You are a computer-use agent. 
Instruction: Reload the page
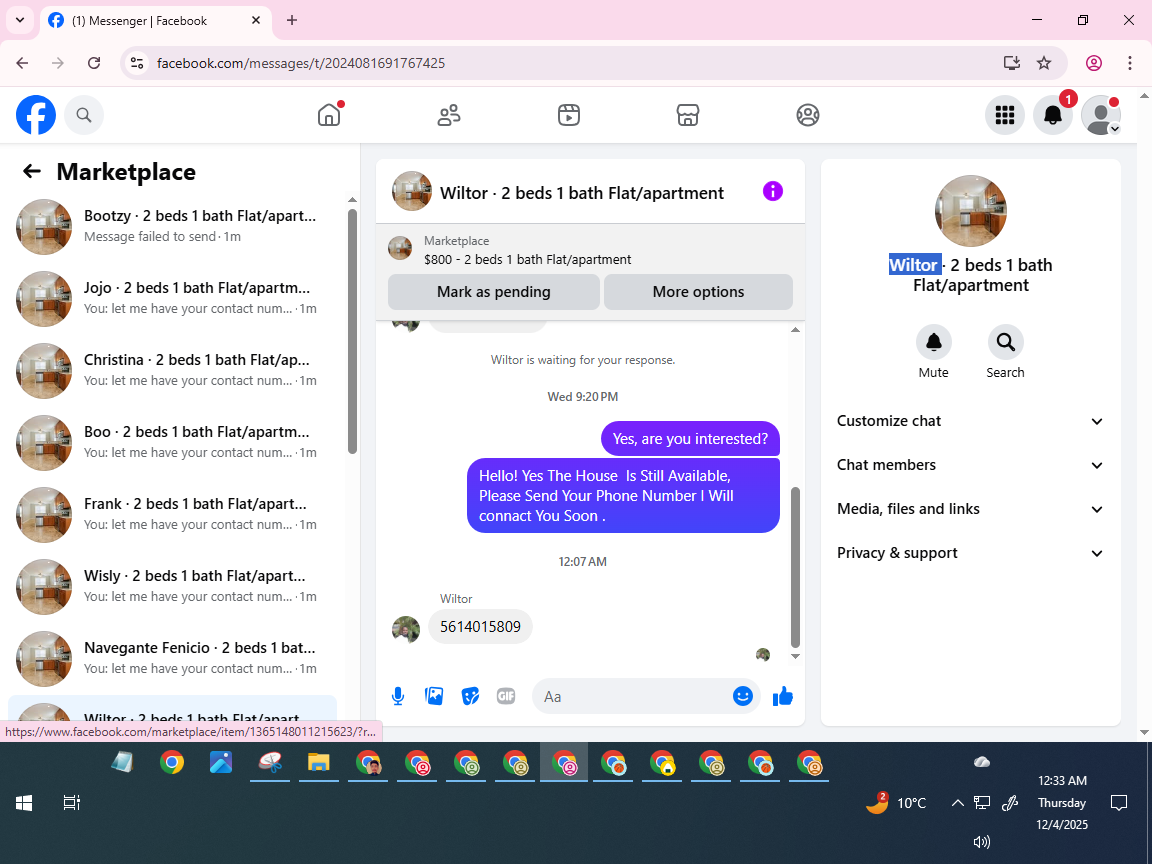pyautogui.click(x=94, y=63)
